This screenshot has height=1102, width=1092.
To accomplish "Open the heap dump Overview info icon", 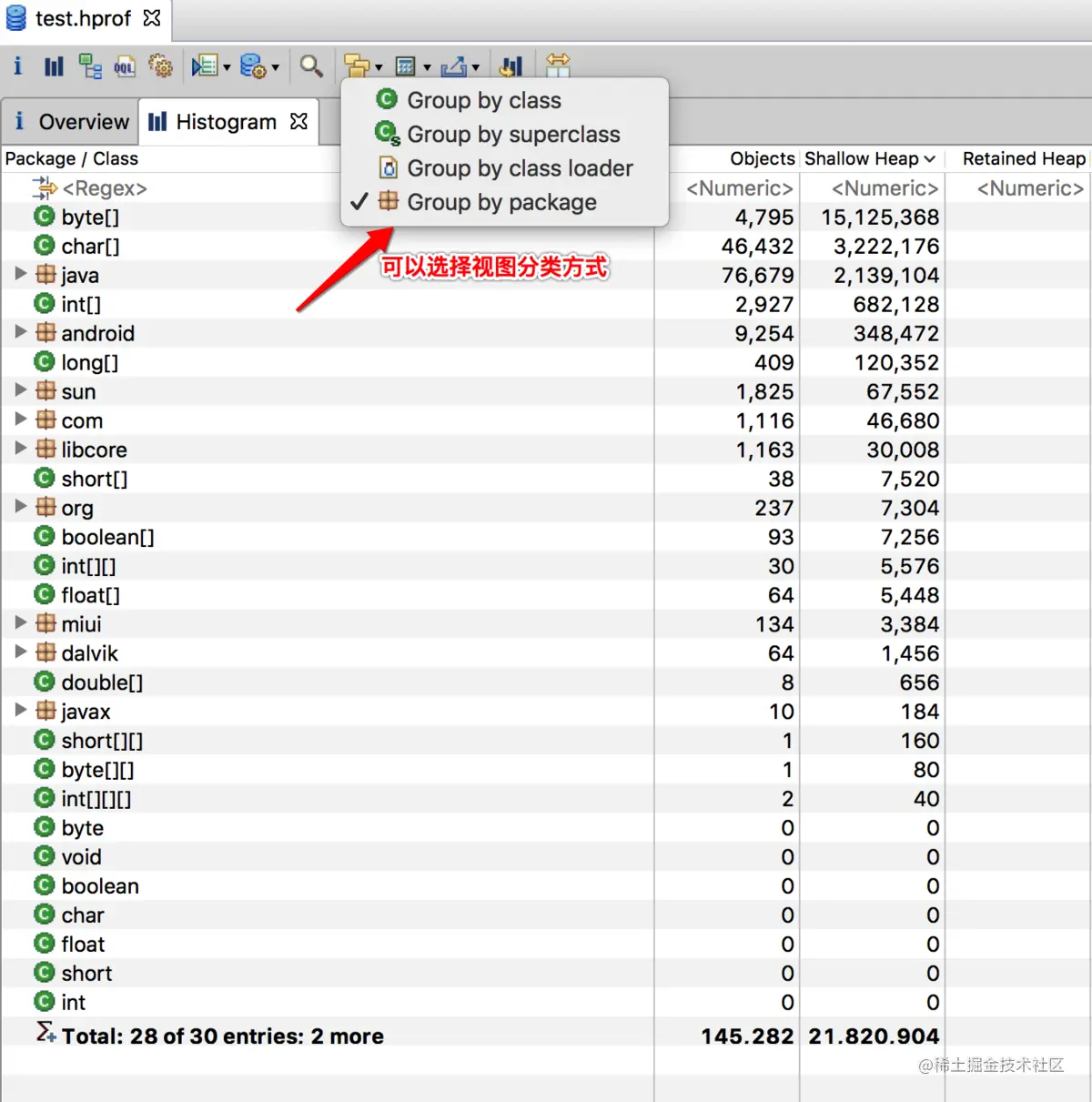I will click(17, 66).
